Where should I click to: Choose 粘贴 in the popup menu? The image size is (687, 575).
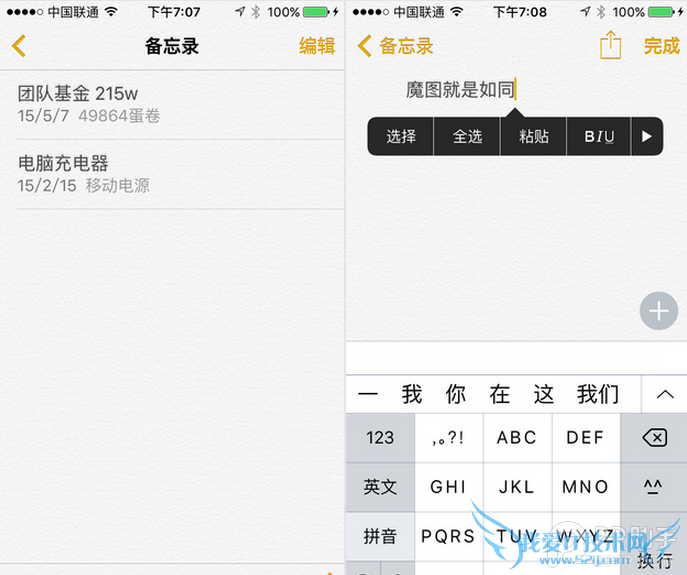click(534, 136)
